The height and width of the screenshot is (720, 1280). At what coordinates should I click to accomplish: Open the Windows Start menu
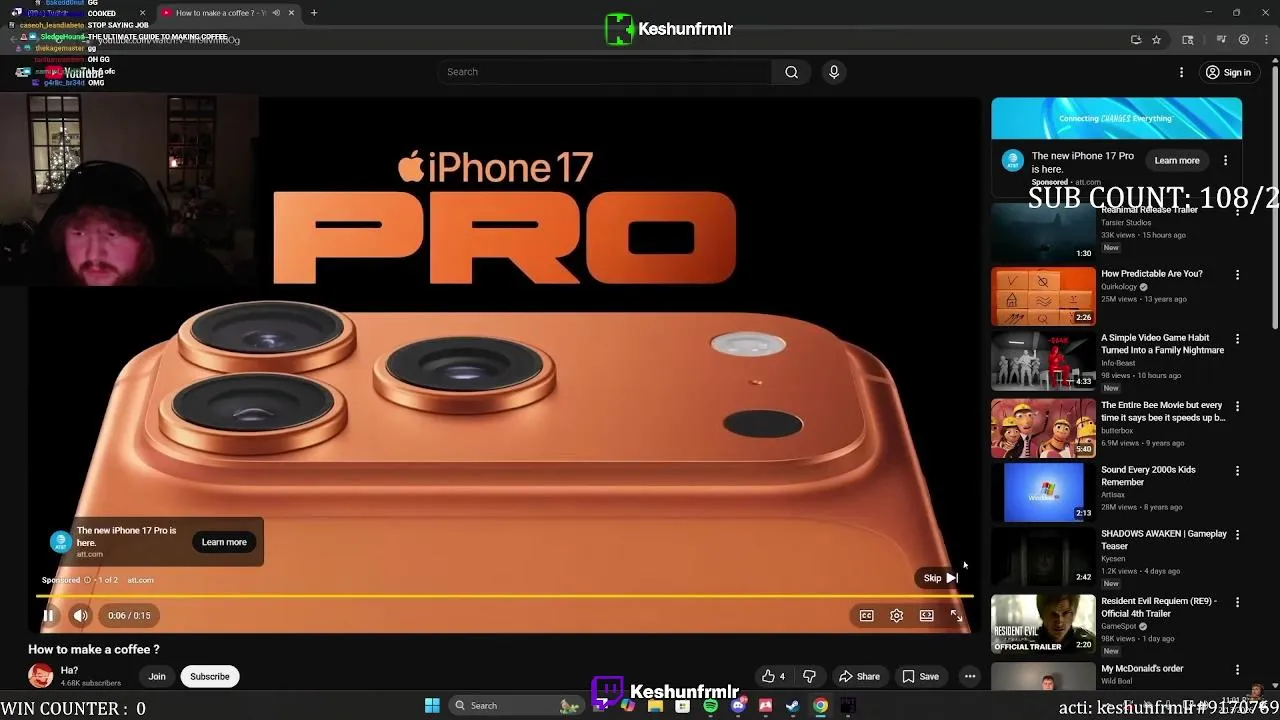[432, 706]
